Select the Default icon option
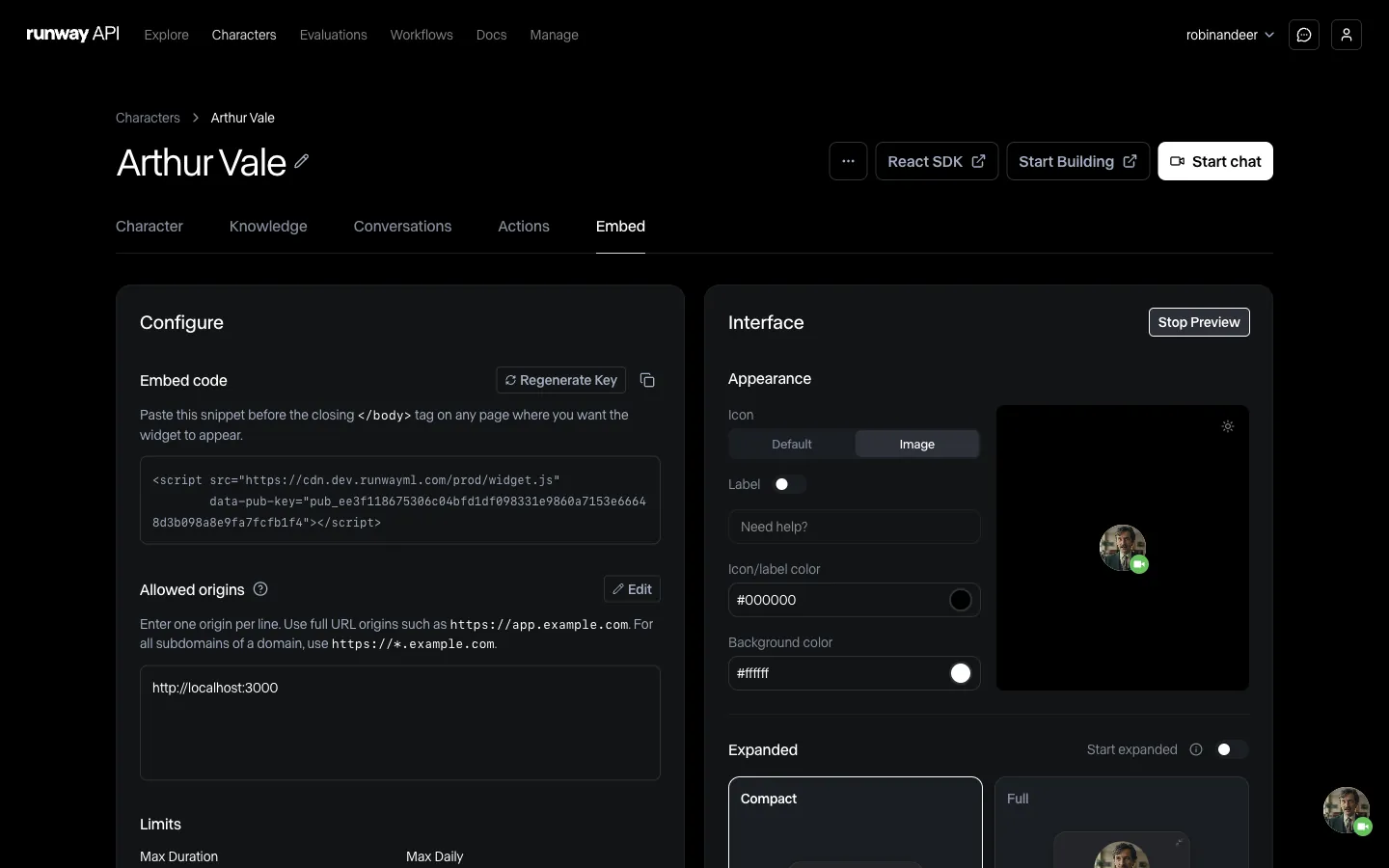Screen dimensions: 1389x868 792,444
